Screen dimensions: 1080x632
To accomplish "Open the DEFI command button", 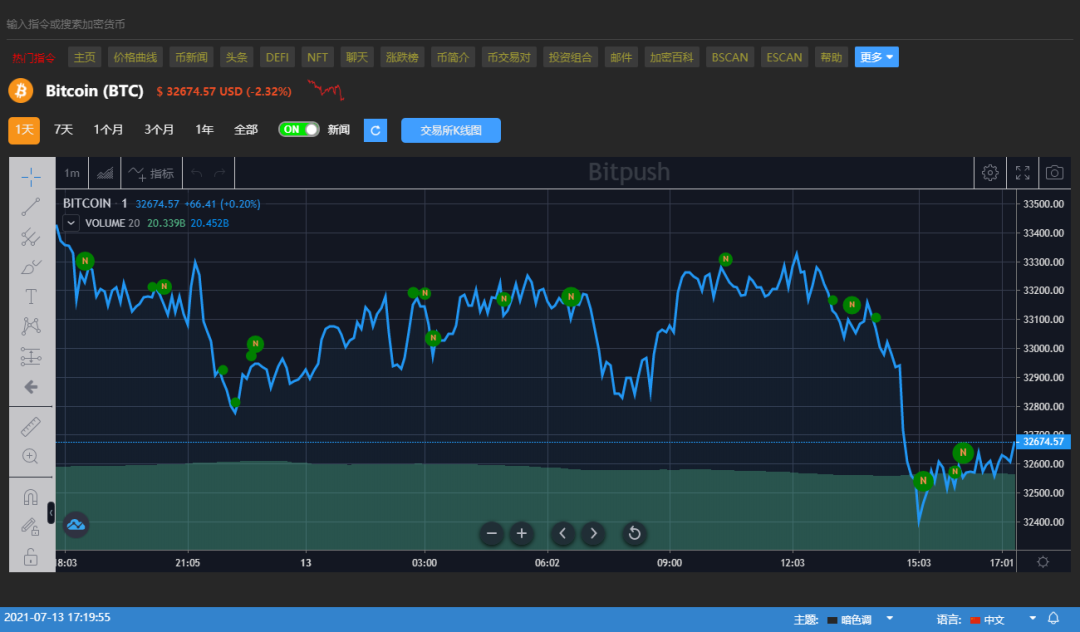I will [x=278, y=57].
